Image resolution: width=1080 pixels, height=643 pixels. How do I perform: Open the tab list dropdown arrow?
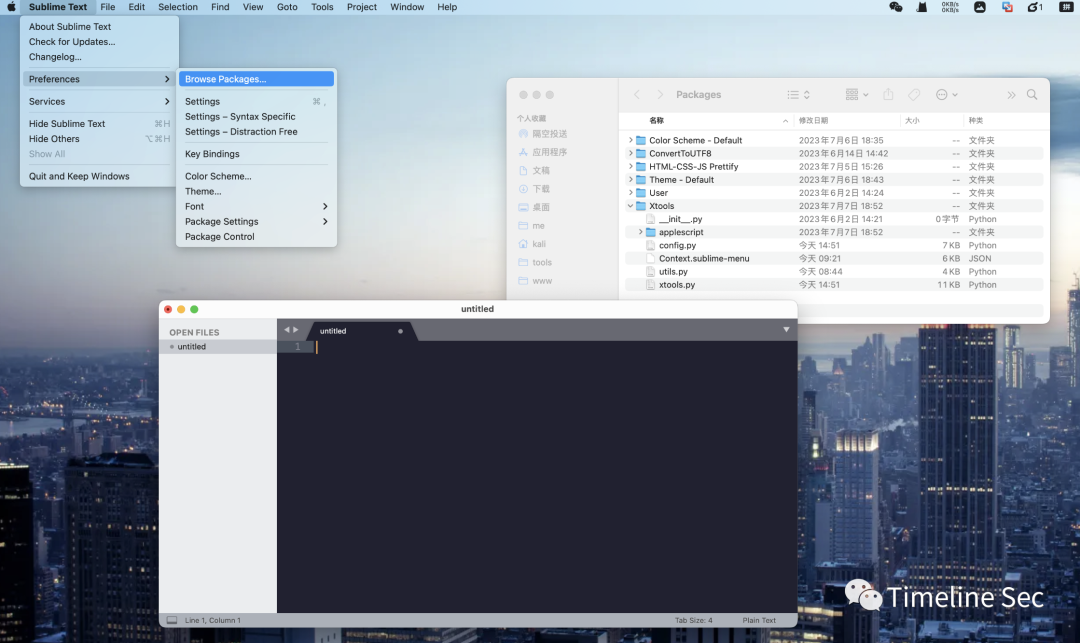786,330
